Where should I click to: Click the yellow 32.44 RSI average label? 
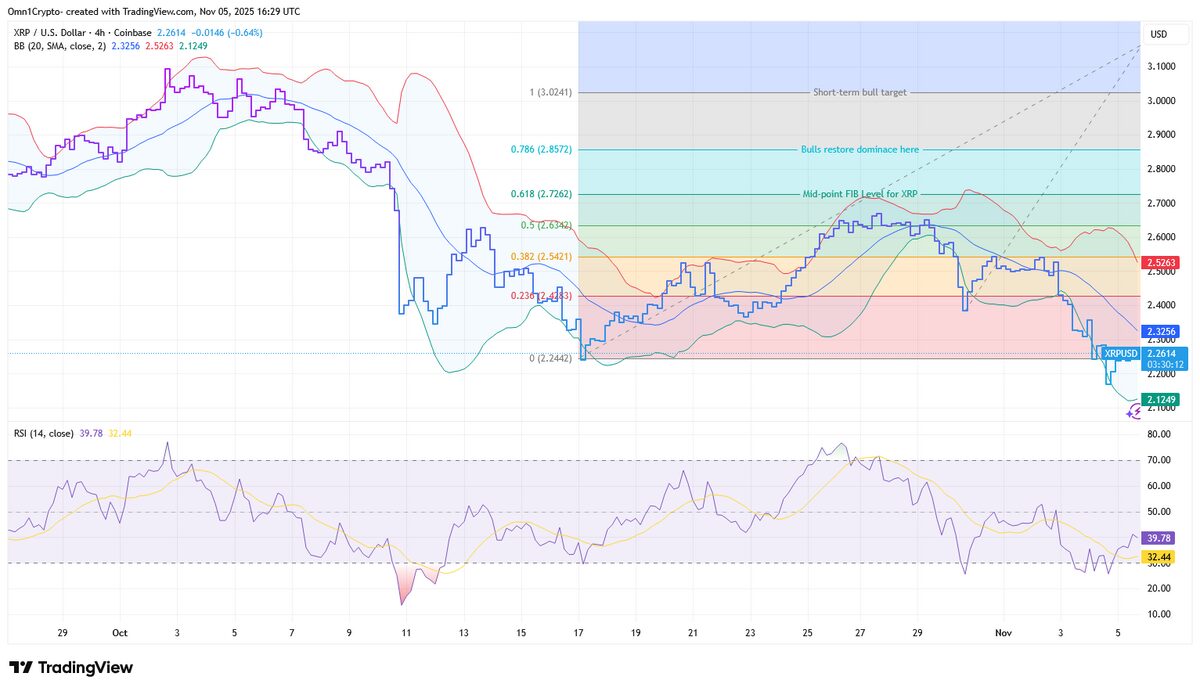coord(1159,556)
